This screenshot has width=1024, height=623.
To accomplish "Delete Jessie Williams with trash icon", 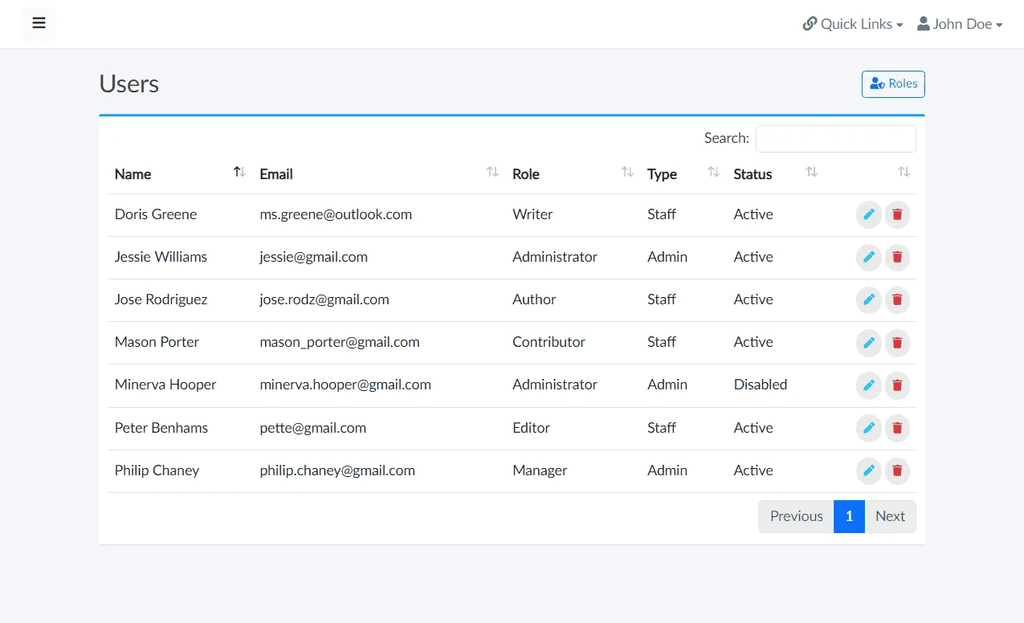I will [897, 257].
